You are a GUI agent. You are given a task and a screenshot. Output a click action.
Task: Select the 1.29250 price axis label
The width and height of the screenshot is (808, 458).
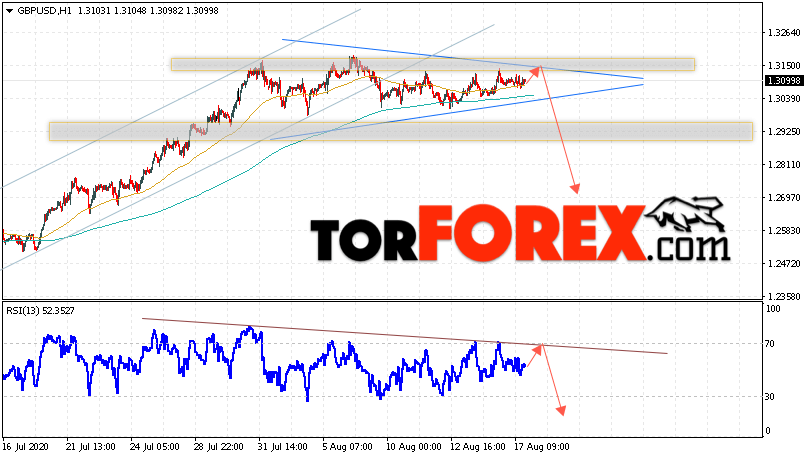pyautogui.click(x=784, y=131)
